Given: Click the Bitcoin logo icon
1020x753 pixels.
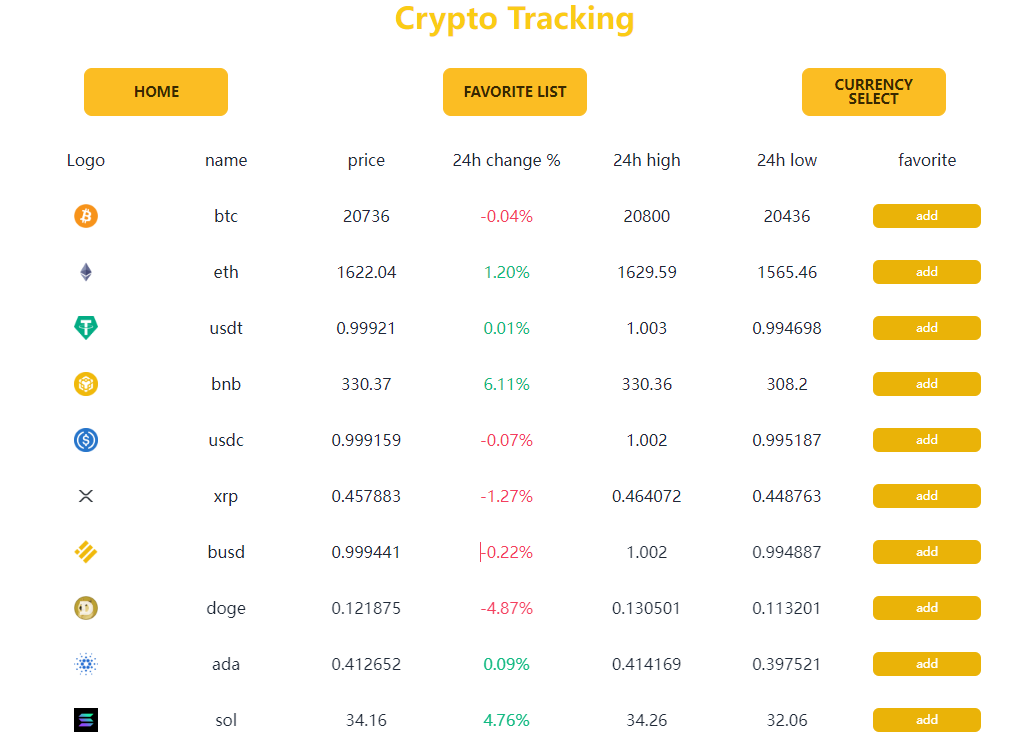Looking at the screenshot, I should [85, 215].
